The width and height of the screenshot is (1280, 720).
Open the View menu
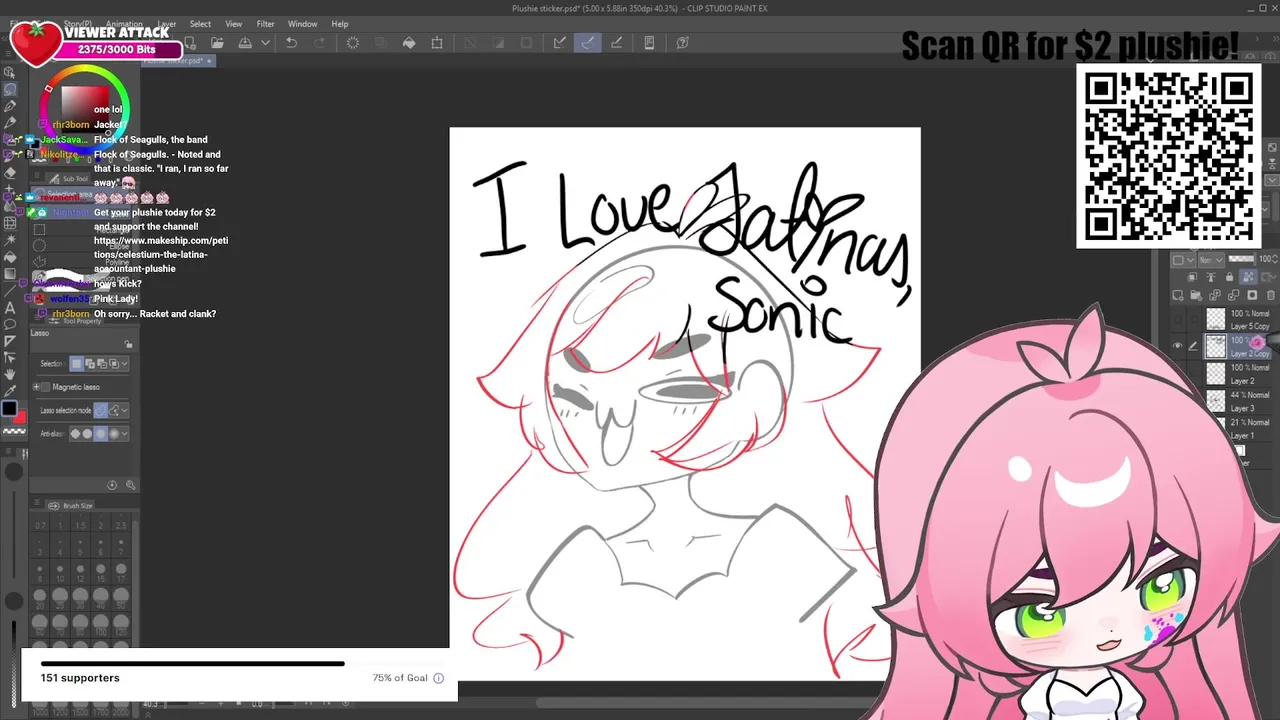coord(233,24)
